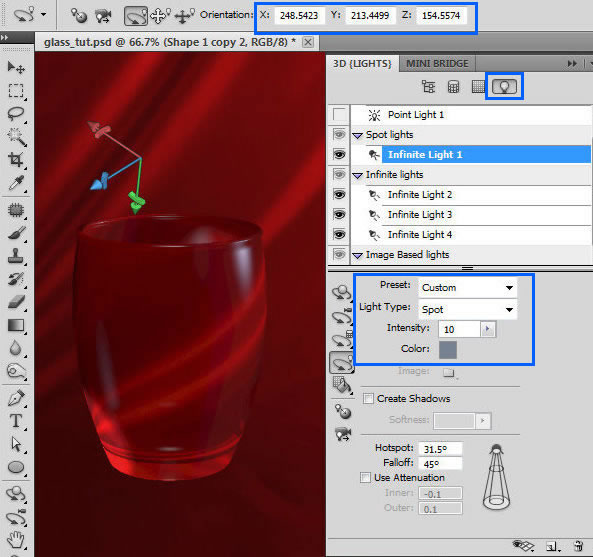The width and height of the screenshot is (593, 557).
Task: Select the Clone Stamp tool
Action: [x=16, y=256]
